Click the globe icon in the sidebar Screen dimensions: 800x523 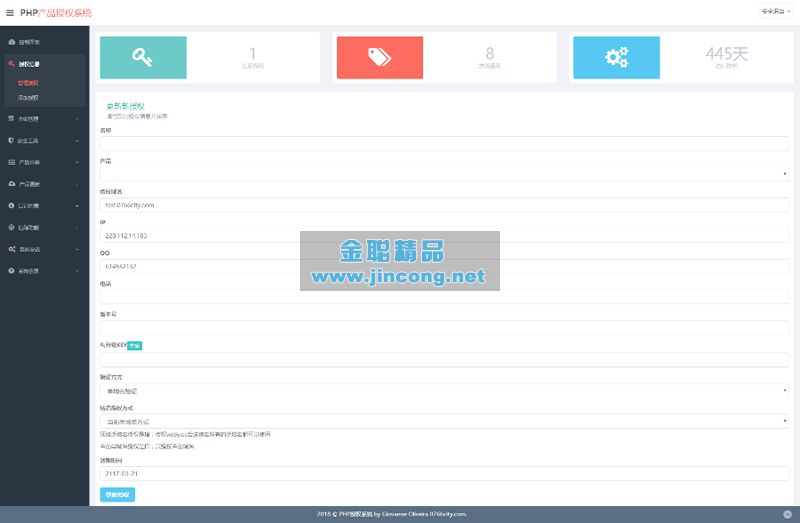(11, 227)
